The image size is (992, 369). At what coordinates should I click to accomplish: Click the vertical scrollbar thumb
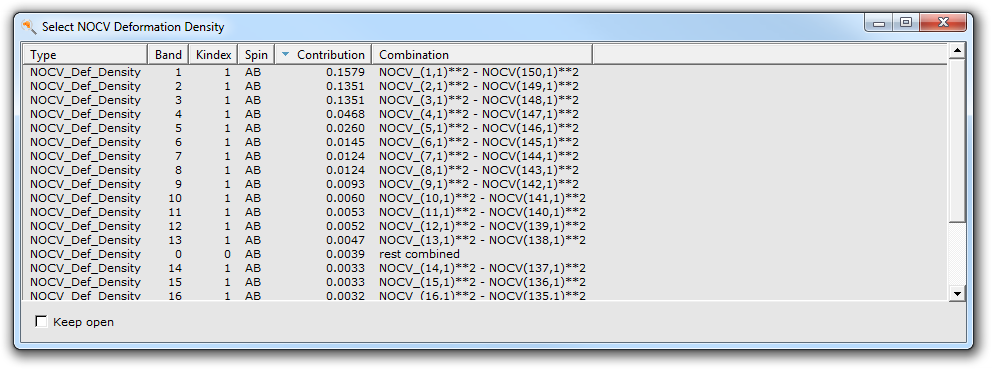click(x=957, y=140)
